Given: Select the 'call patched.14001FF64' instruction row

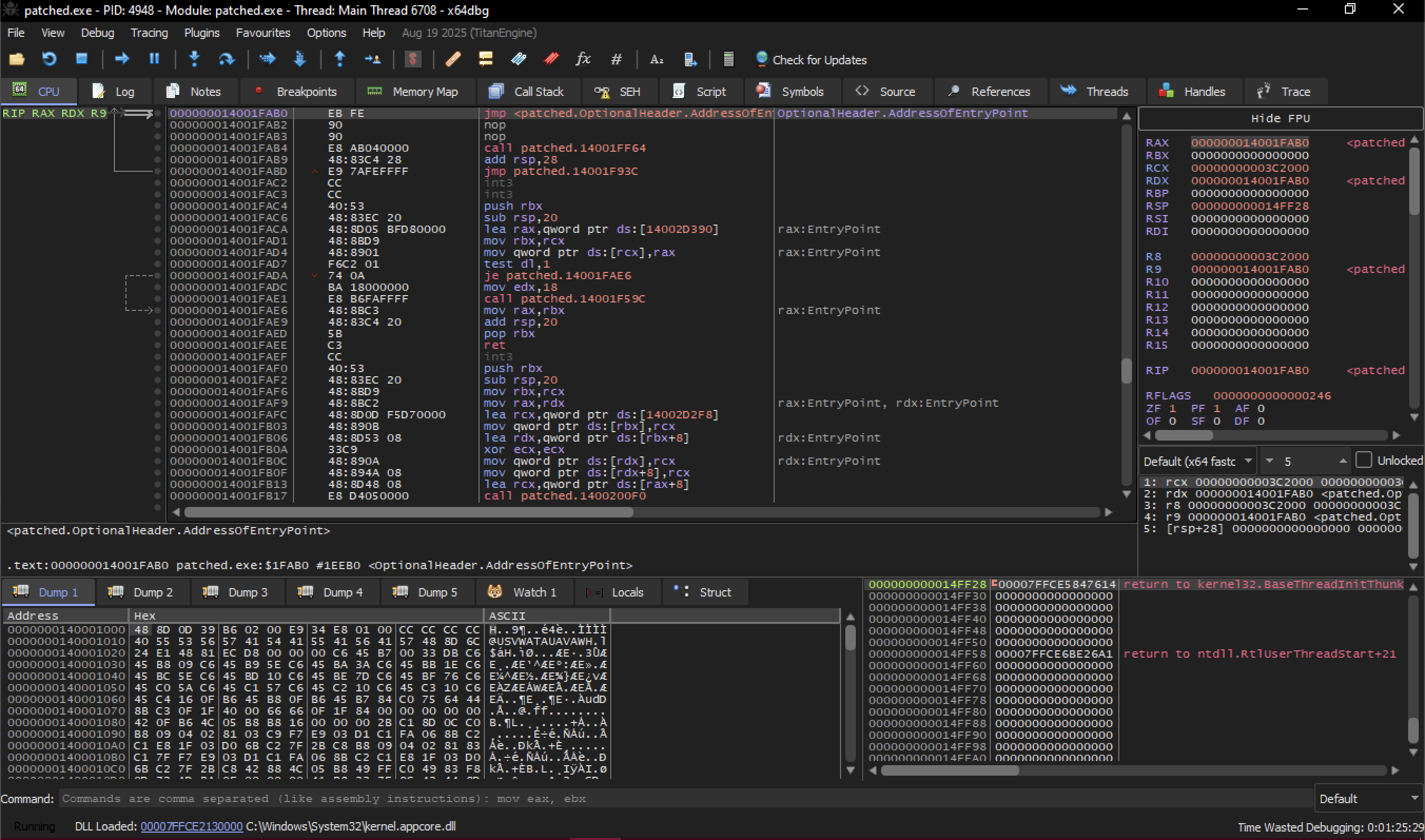Looking at the screenshot, I should click(642, 148).
